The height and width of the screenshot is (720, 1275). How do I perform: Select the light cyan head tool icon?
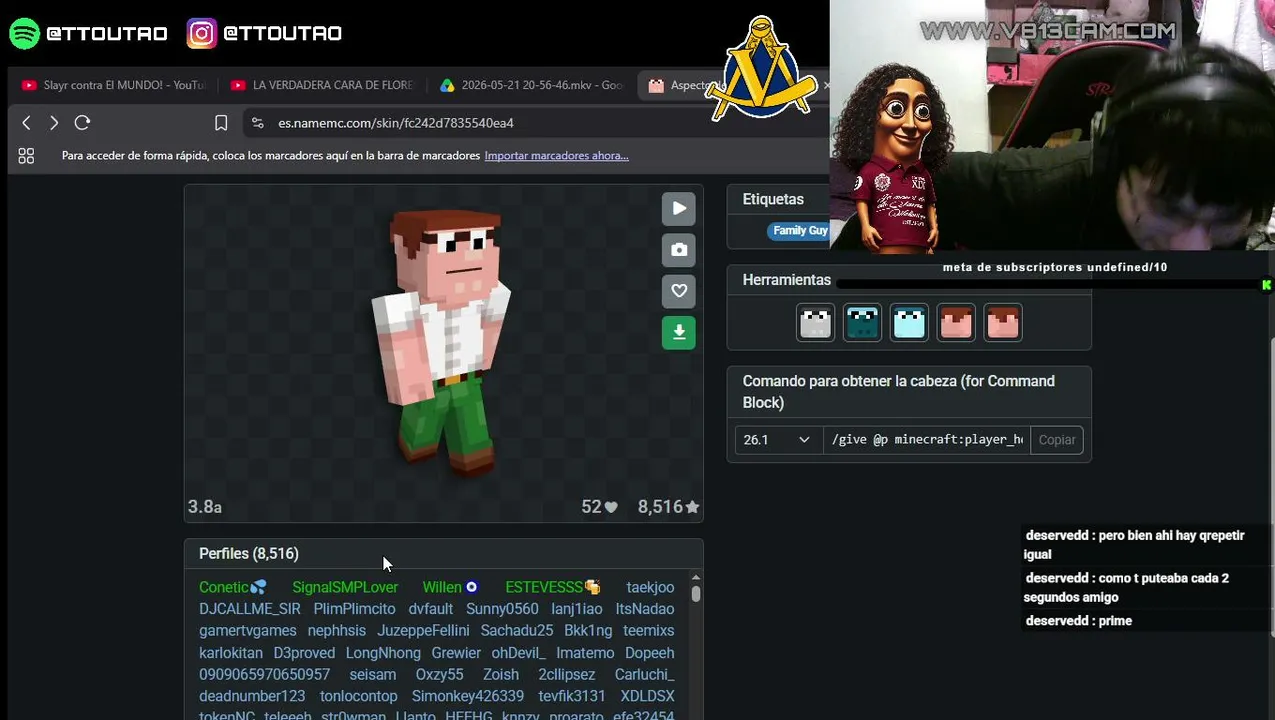[x=909, y=323]
